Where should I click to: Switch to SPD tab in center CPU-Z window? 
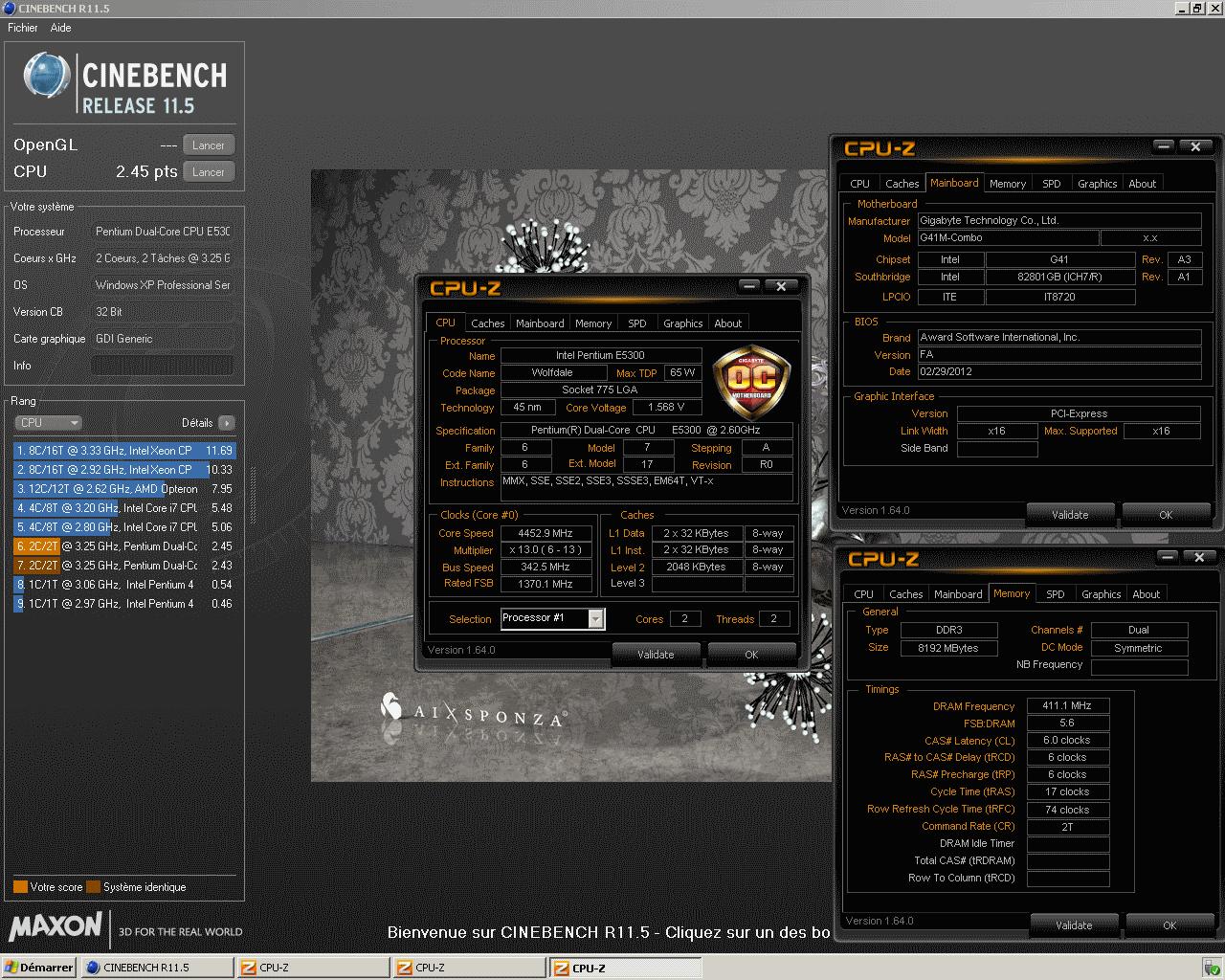point(637,323)
